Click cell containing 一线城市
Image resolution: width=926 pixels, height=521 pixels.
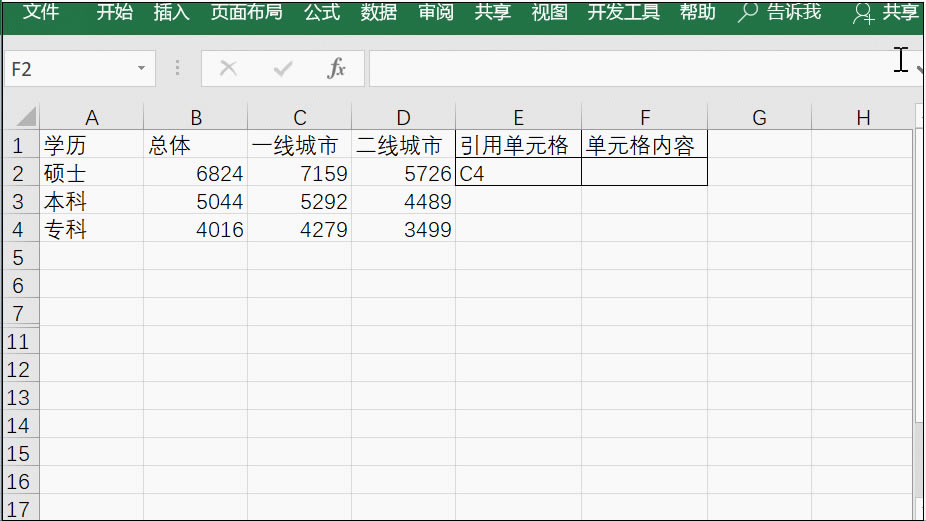(299, 145)
